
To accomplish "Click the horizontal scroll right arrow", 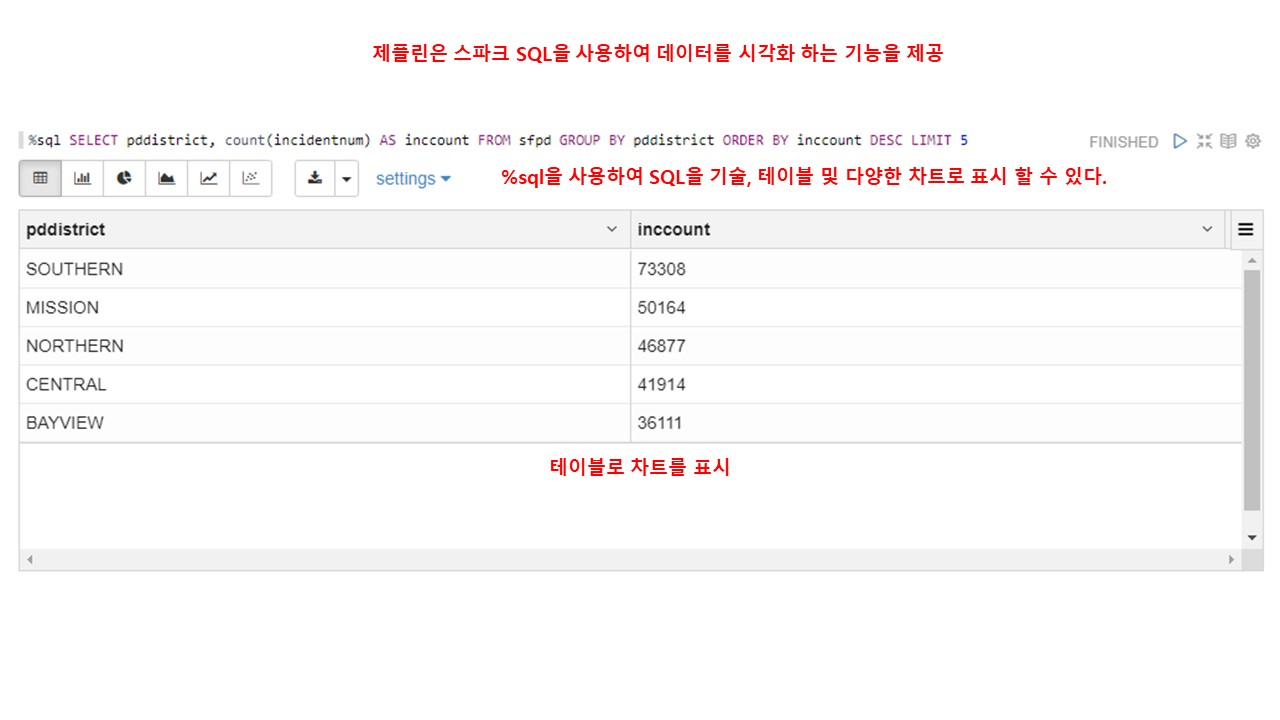I will (x=1232, y=560).
